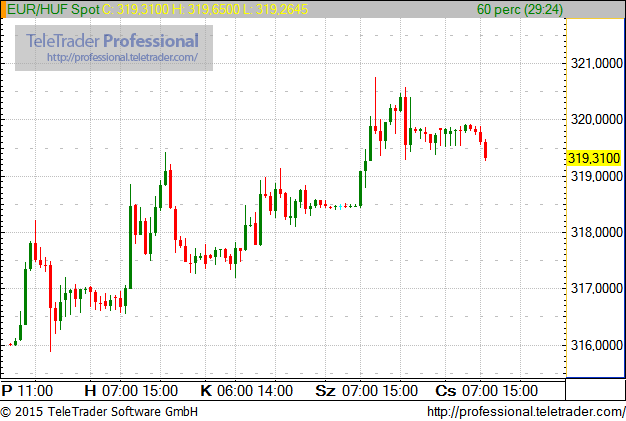Click the yellow current price tag 319,3100

(594, 158)
